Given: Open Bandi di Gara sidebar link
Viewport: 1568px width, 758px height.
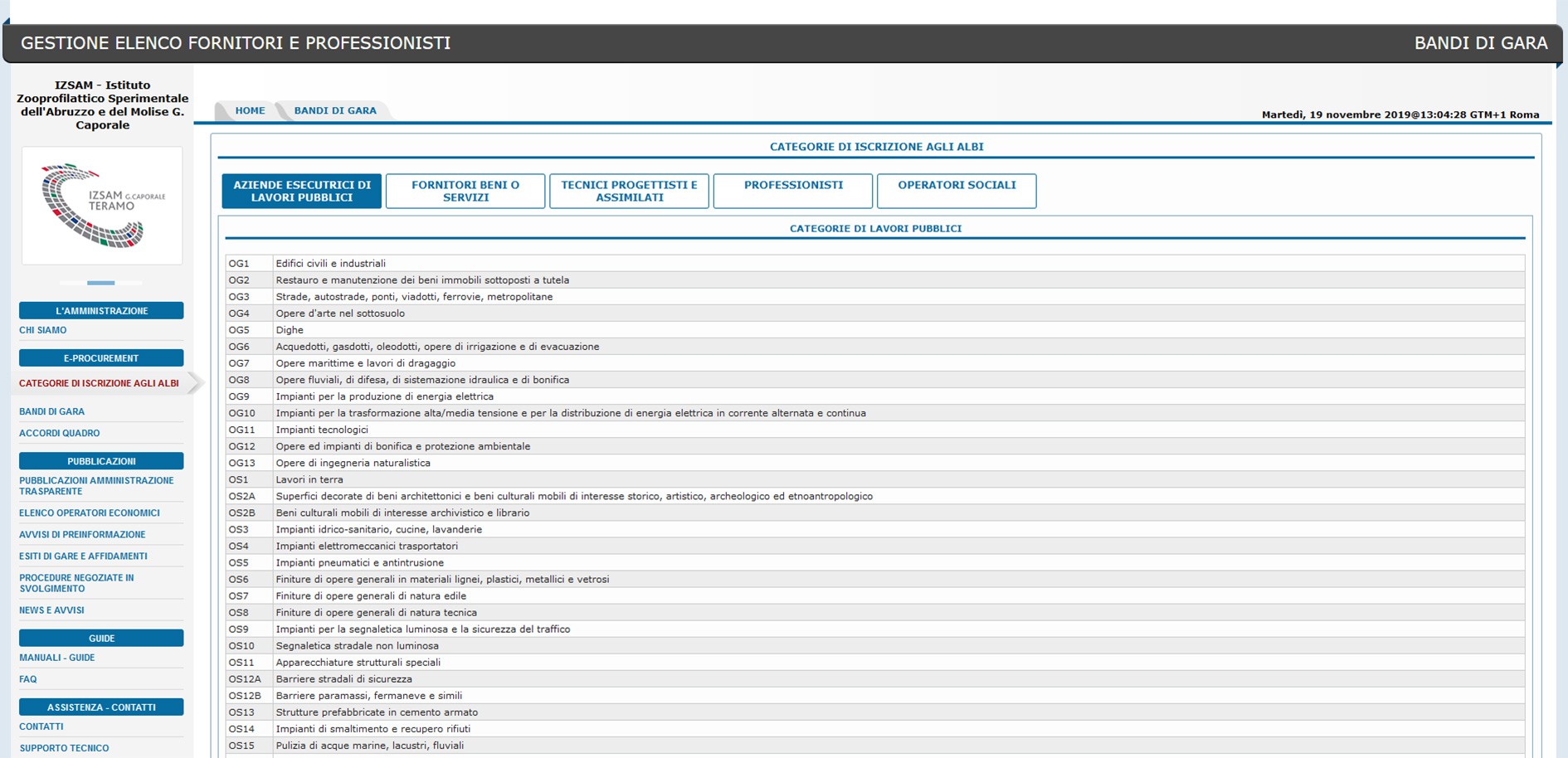Looking at the screenshot, I should [51, 411].
